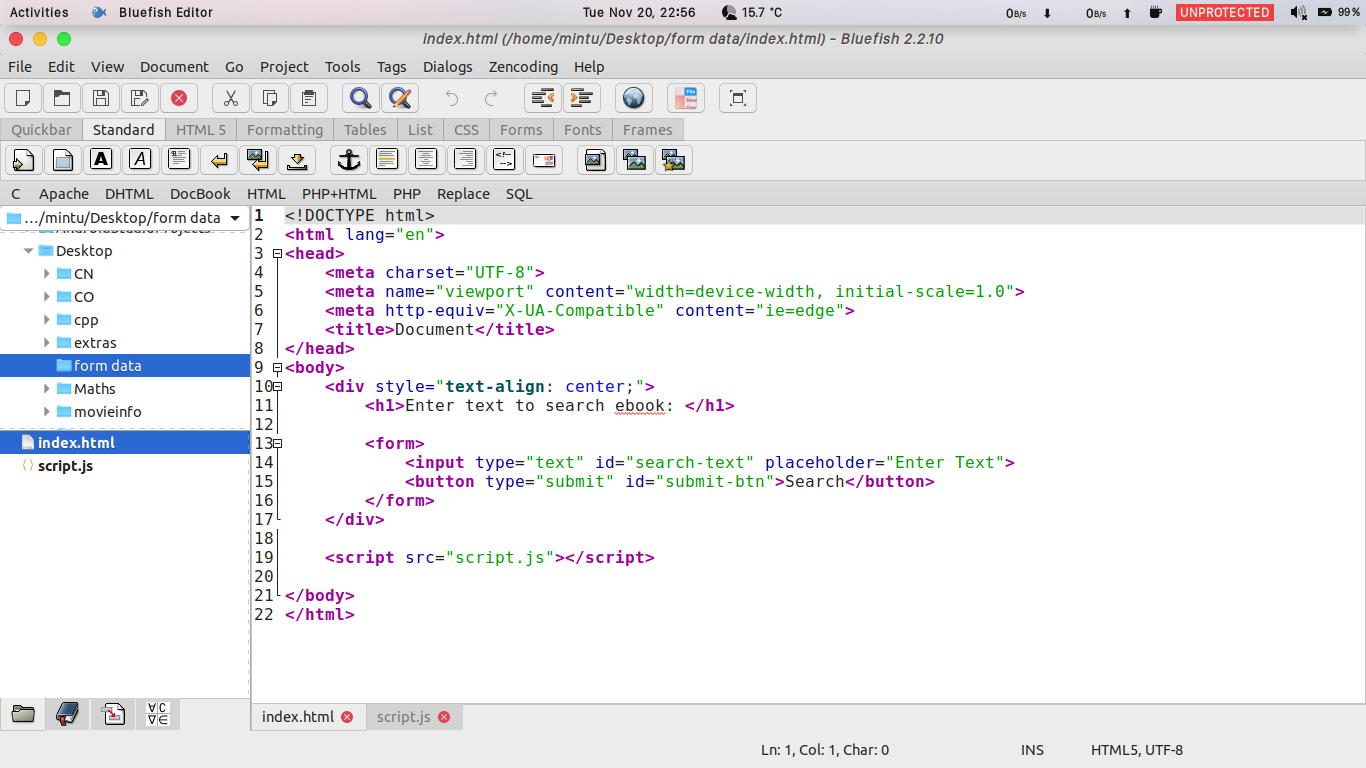1366x768 pixels.
Task: Open the PHP+HTML custom menu
Action: [x=339, y=194]
